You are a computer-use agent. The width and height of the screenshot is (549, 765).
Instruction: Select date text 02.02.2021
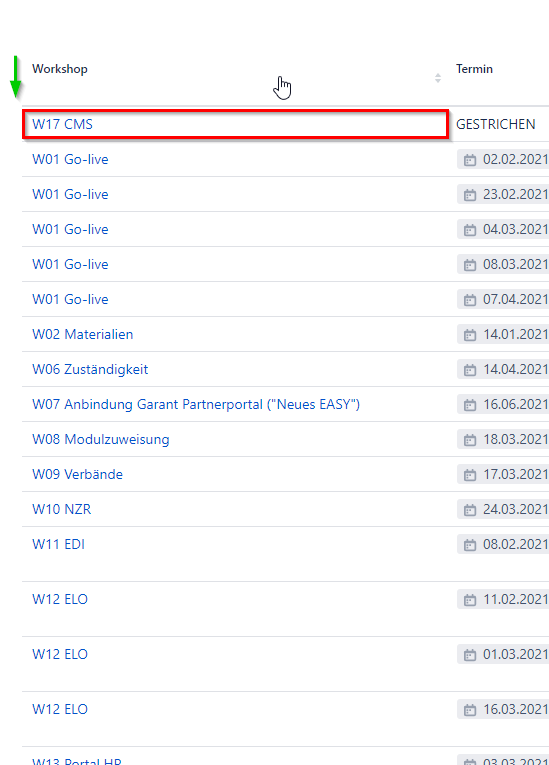[516, 160]
